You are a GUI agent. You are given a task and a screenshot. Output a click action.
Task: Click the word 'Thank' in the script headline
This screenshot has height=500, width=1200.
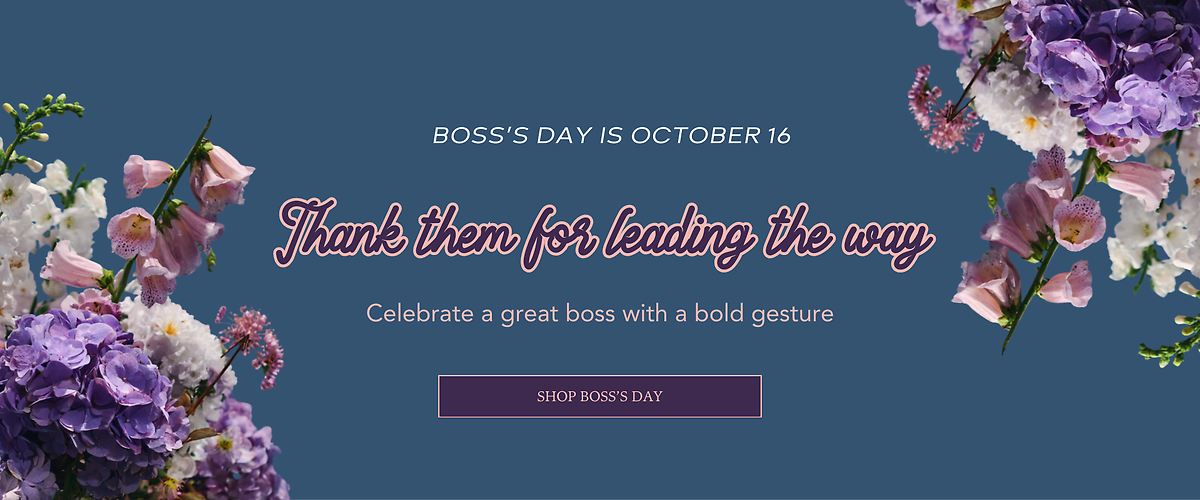click(x=322, y=231)
